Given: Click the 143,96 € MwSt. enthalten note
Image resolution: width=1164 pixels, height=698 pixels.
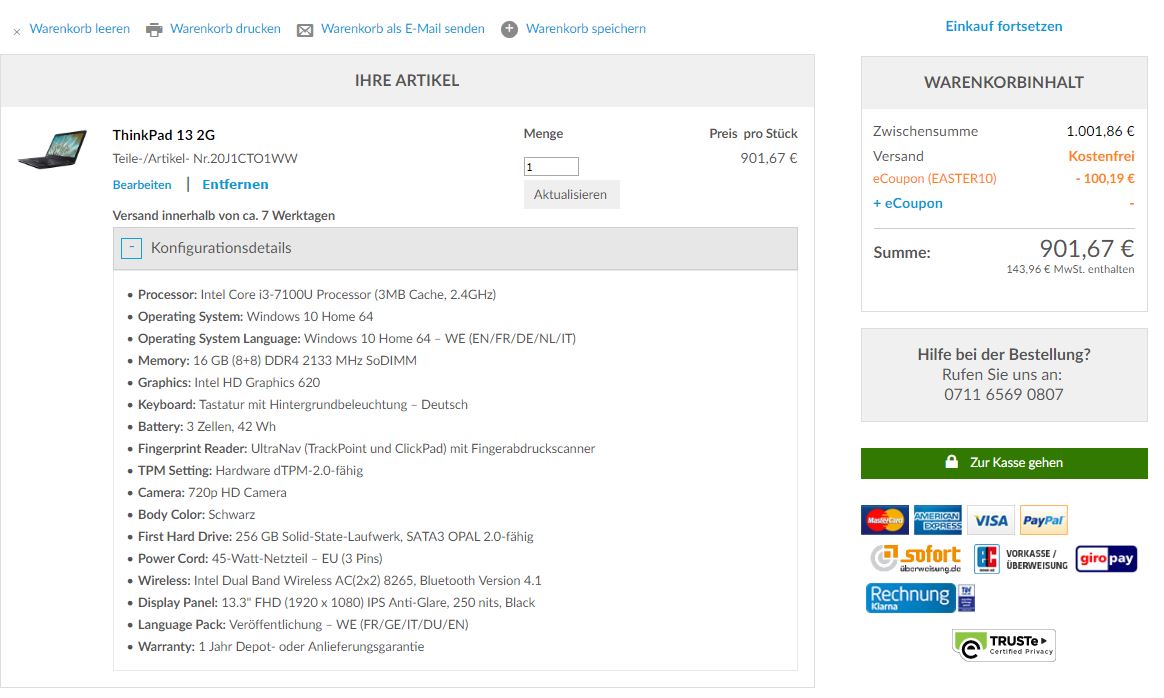Looking at the screenshot, I should click(x=1070, y=269).
